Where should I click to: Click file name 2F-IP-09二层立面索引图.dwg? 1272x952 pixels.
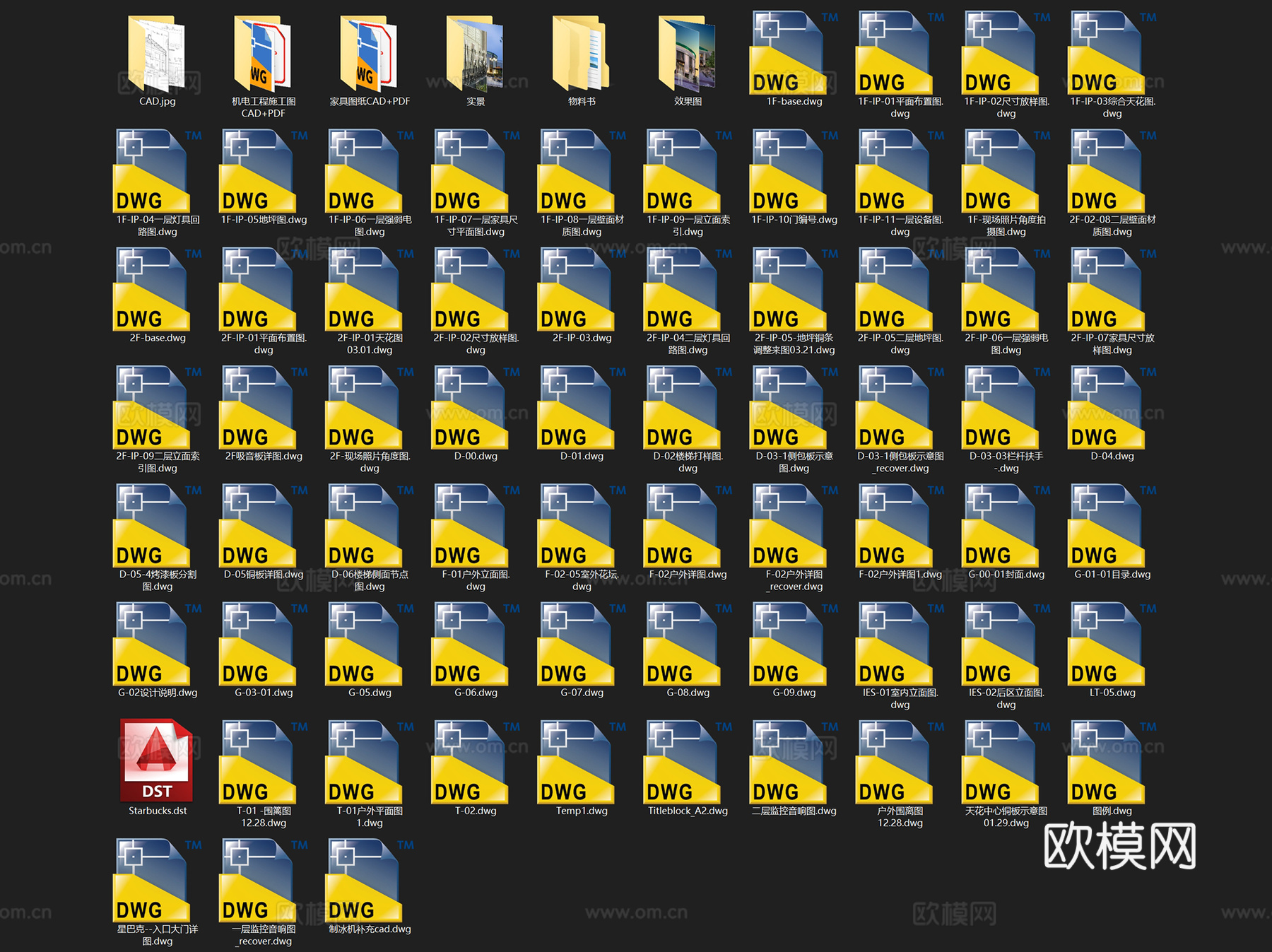(x=158, y=462)
